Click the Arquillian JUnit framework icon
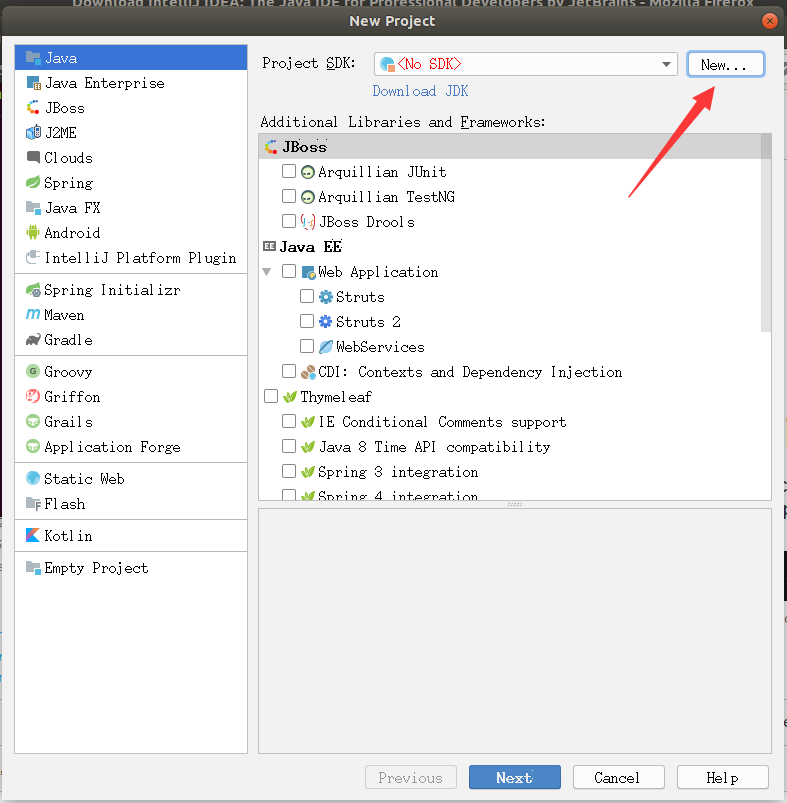 coord(308,172)
